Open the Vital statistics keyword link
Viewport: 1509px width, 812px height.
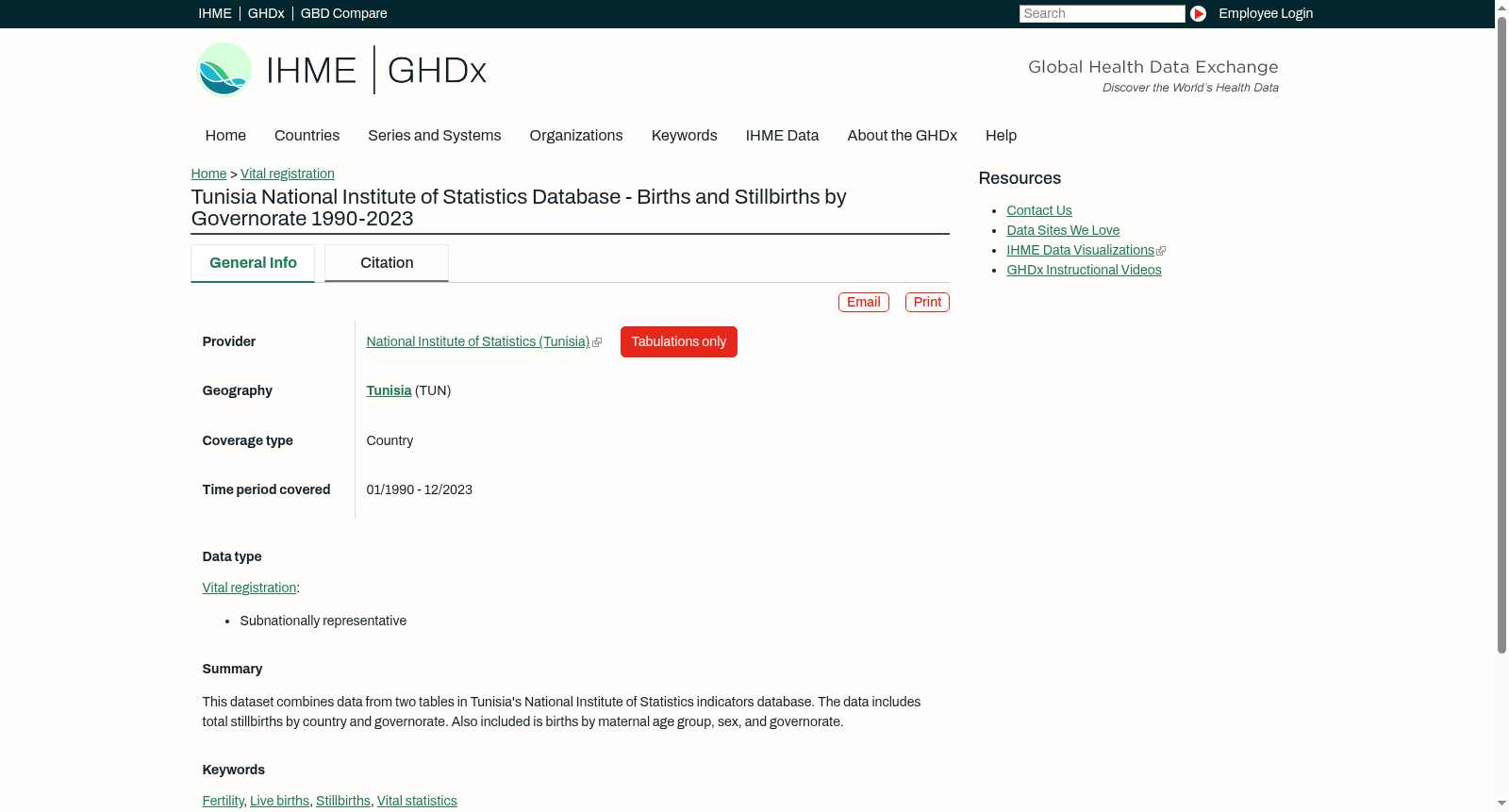pyautogui.click(x=417, y=801)
